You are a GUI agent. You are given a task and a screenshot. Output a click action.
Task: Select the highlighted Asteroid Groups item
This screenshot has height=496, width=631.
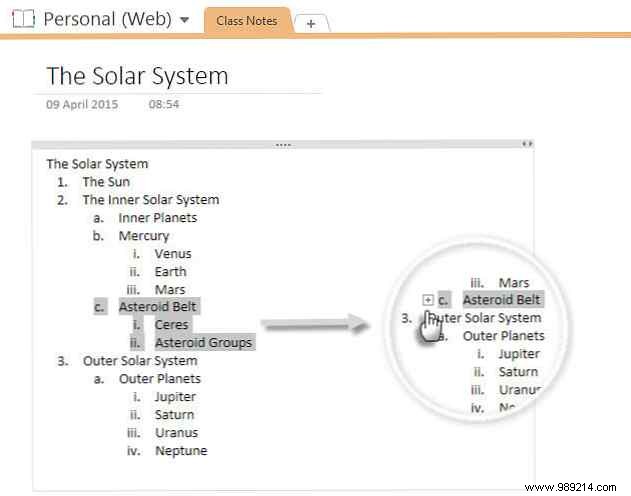[203, 343]
